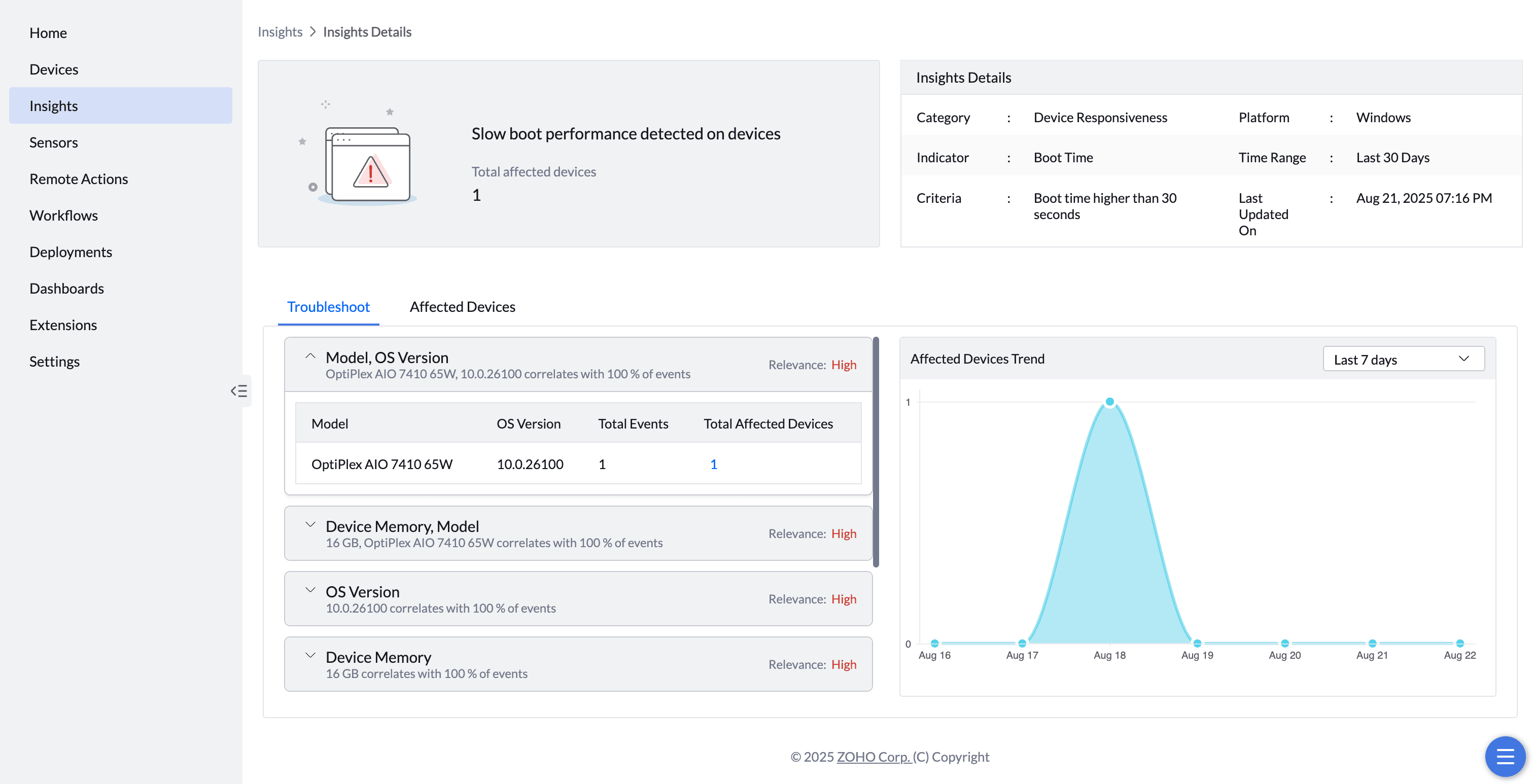The width and height of the screenshot is (1533, 784).
Task: Select the Troubleshoot tab
Action: [328, 306]
